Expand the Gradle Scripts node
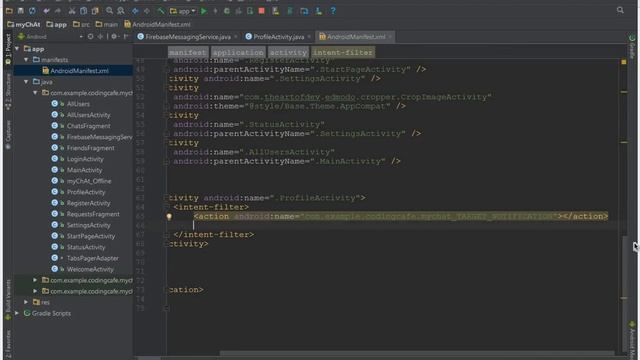 click(x=17, y=313)
